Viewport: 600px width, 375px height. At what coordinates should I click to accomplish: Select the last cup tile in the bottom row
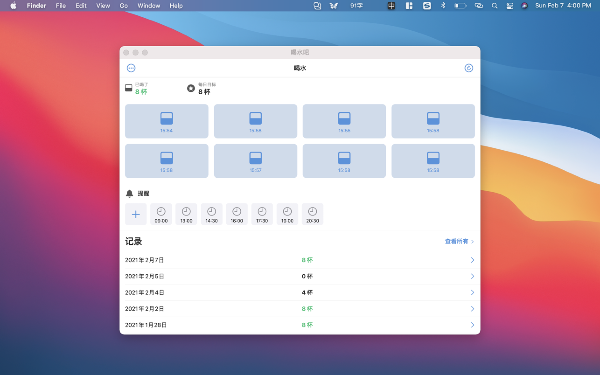(433, 161)
